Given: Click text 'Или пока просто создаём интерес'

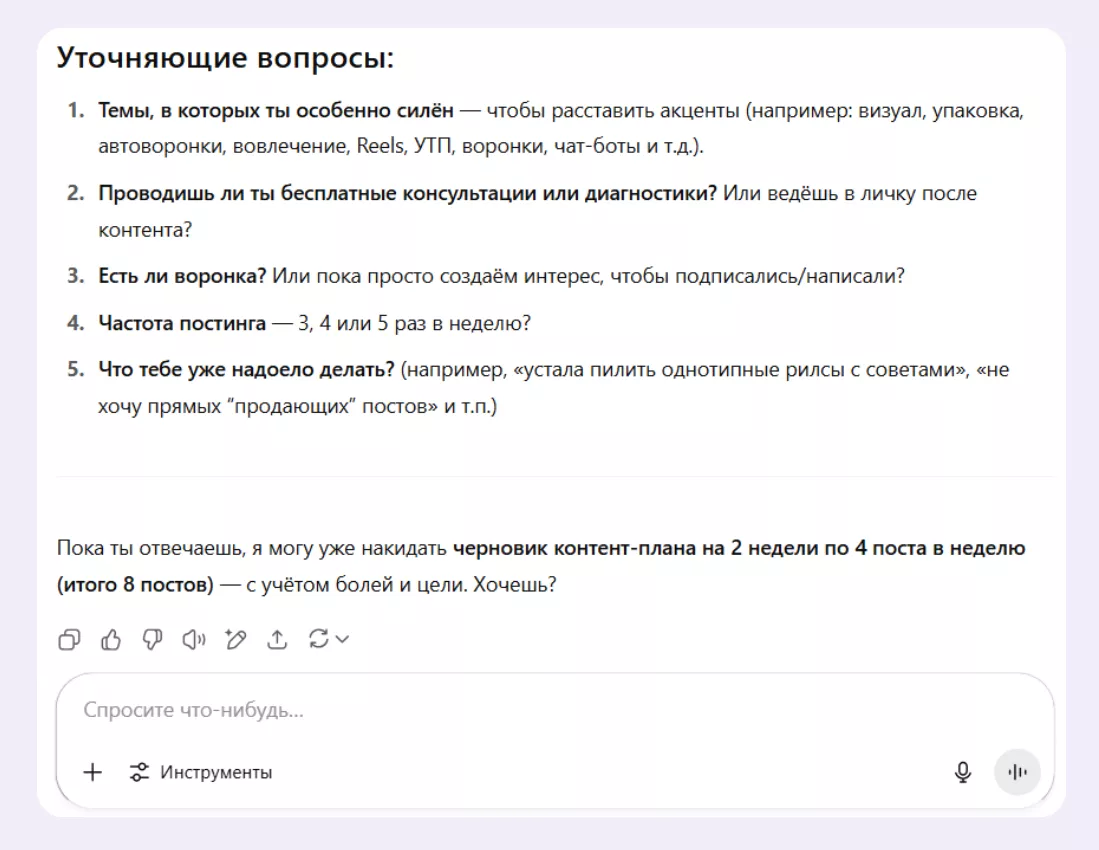Looking at the screenshot, I should (x=437, y=276).
